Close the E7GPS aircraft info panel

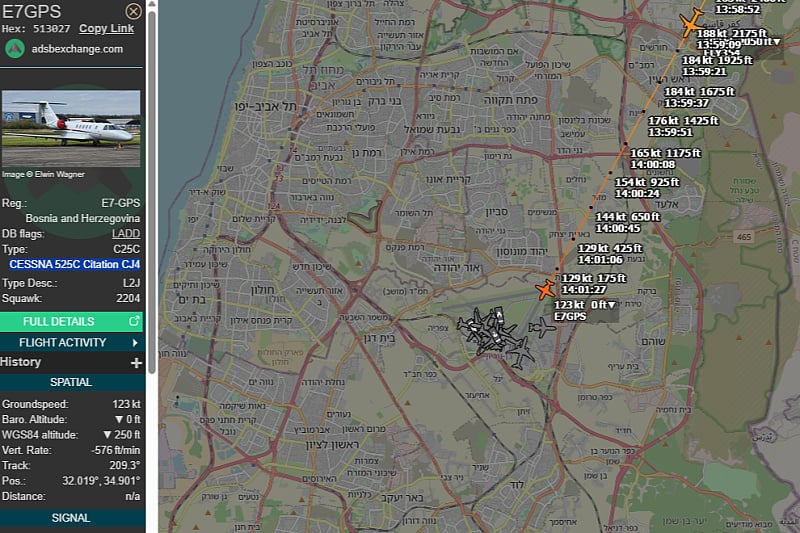coord(133,11)
